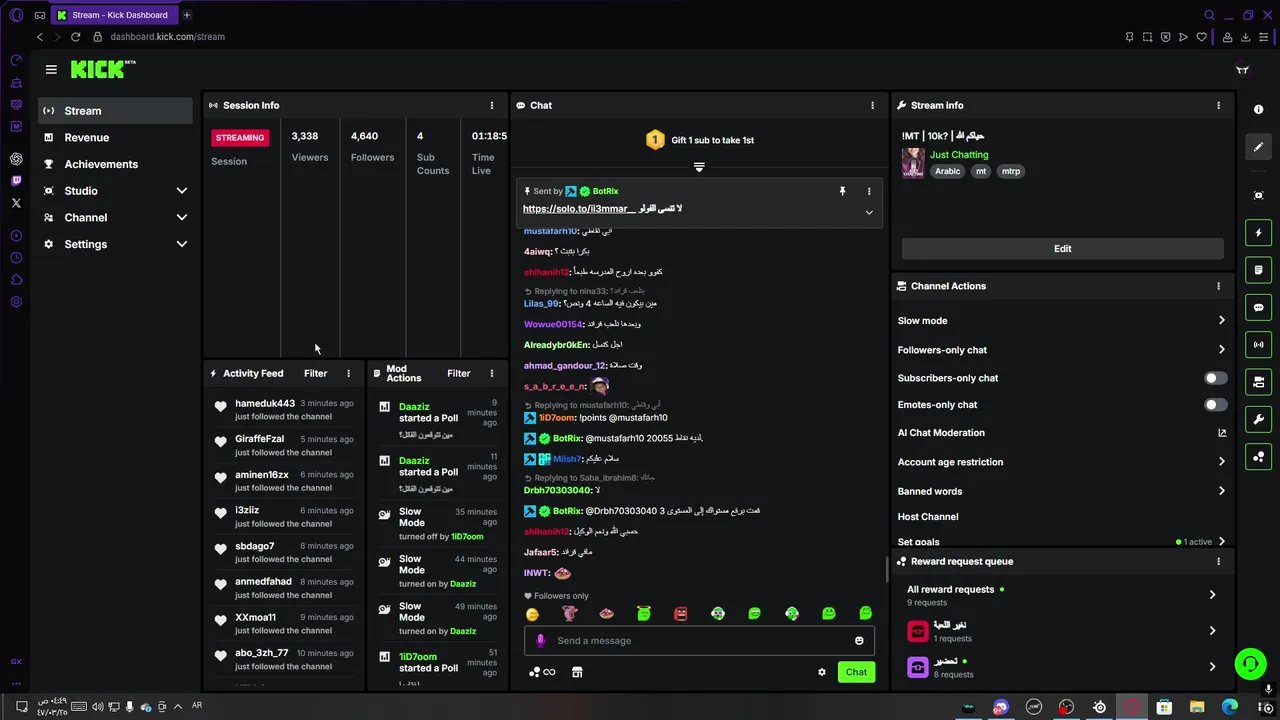Click the wrench widget in right sidebar
This screenshot has height=720, width=1280.
click(1259, 419)
